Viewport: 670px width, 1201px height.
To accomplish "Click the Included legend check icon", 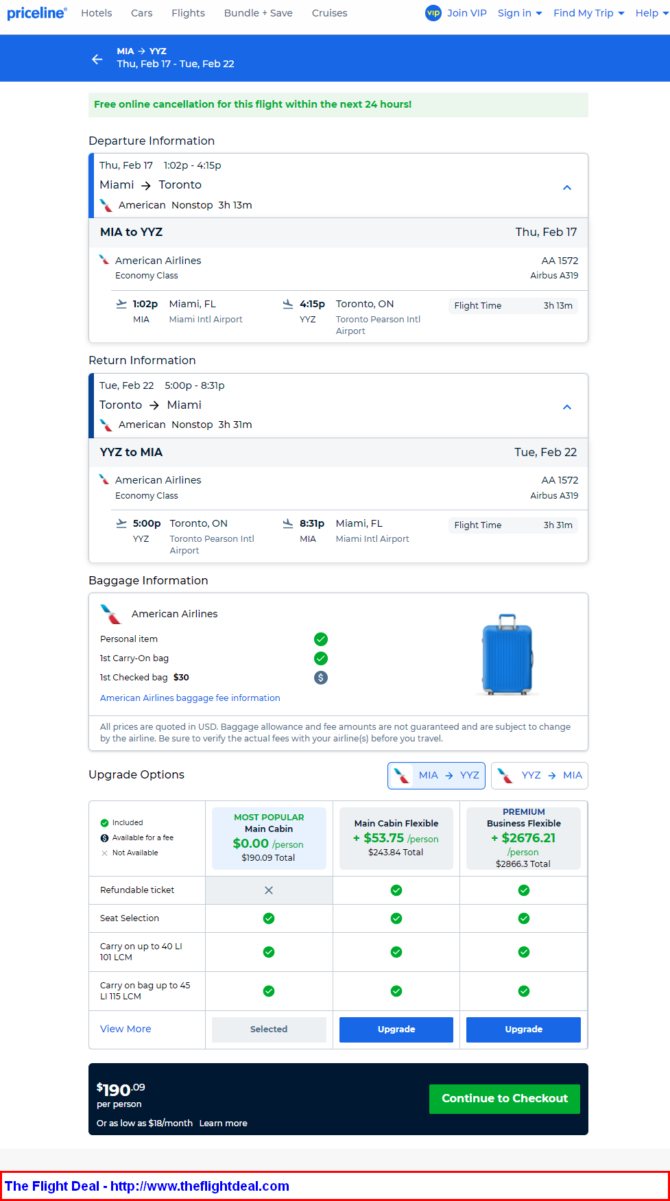I will (x=104, y=823).
